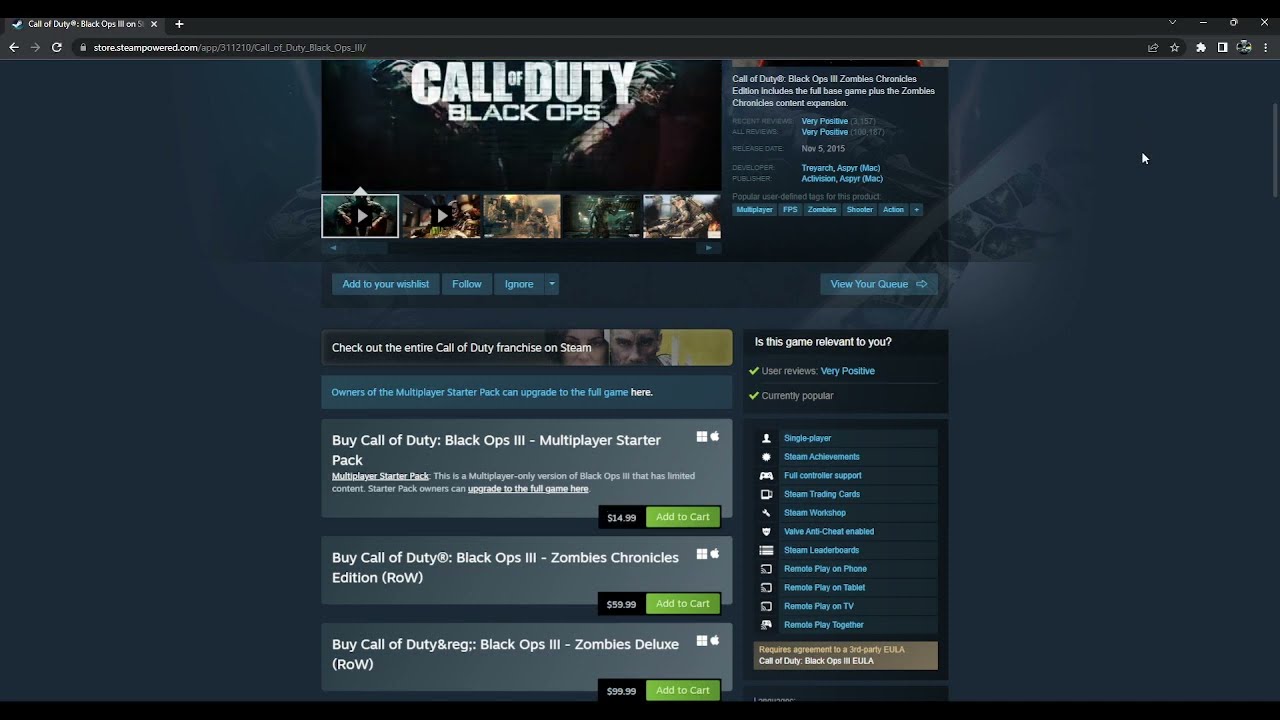Close the Call of Duty browser tab
This screenshot has height=720, width=1280.
click(154, 23)
